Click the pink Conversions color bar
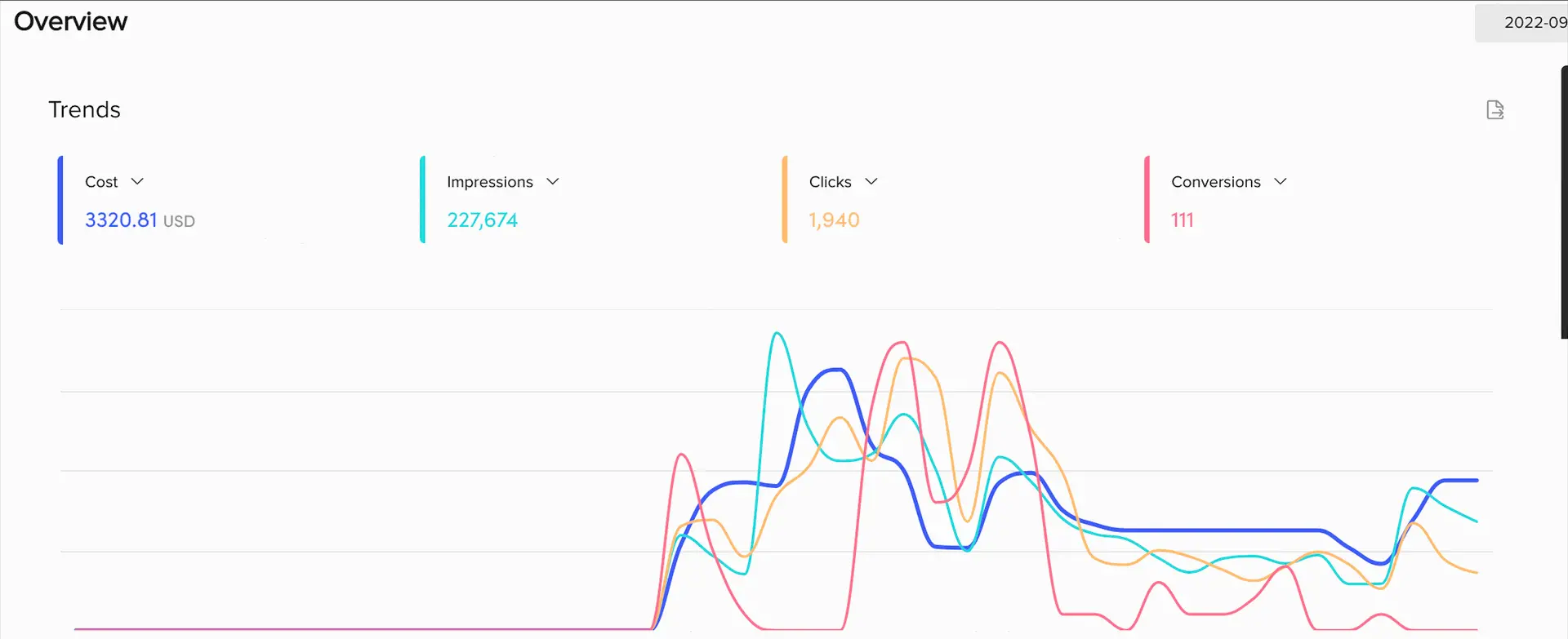Image resolution: width=1568 pixels, height=639 pixels. [1147, 200]
